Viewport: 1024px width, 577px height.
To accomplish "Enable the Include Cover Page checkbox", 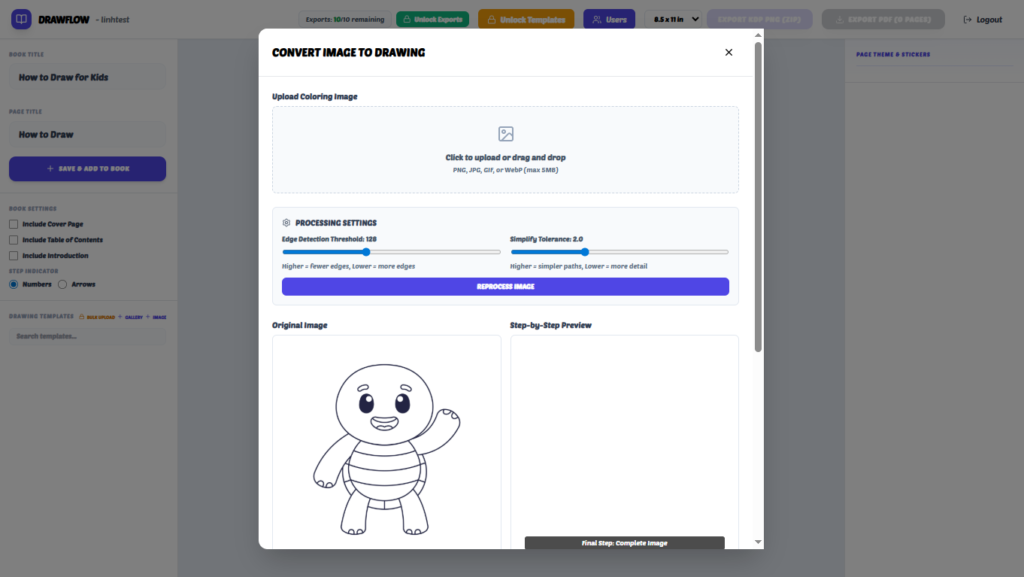I will pyautogui.click(x=12, y=223).
